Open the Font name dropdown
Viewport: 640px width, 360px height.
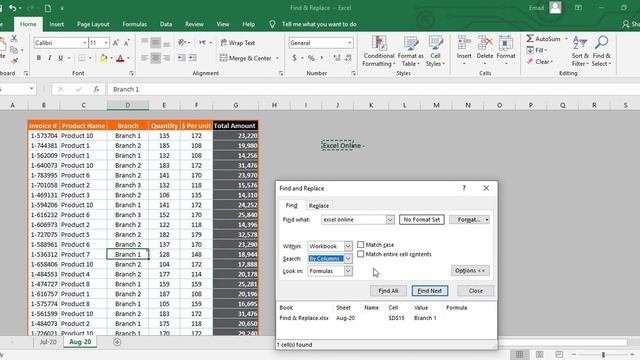coord(84,43)
